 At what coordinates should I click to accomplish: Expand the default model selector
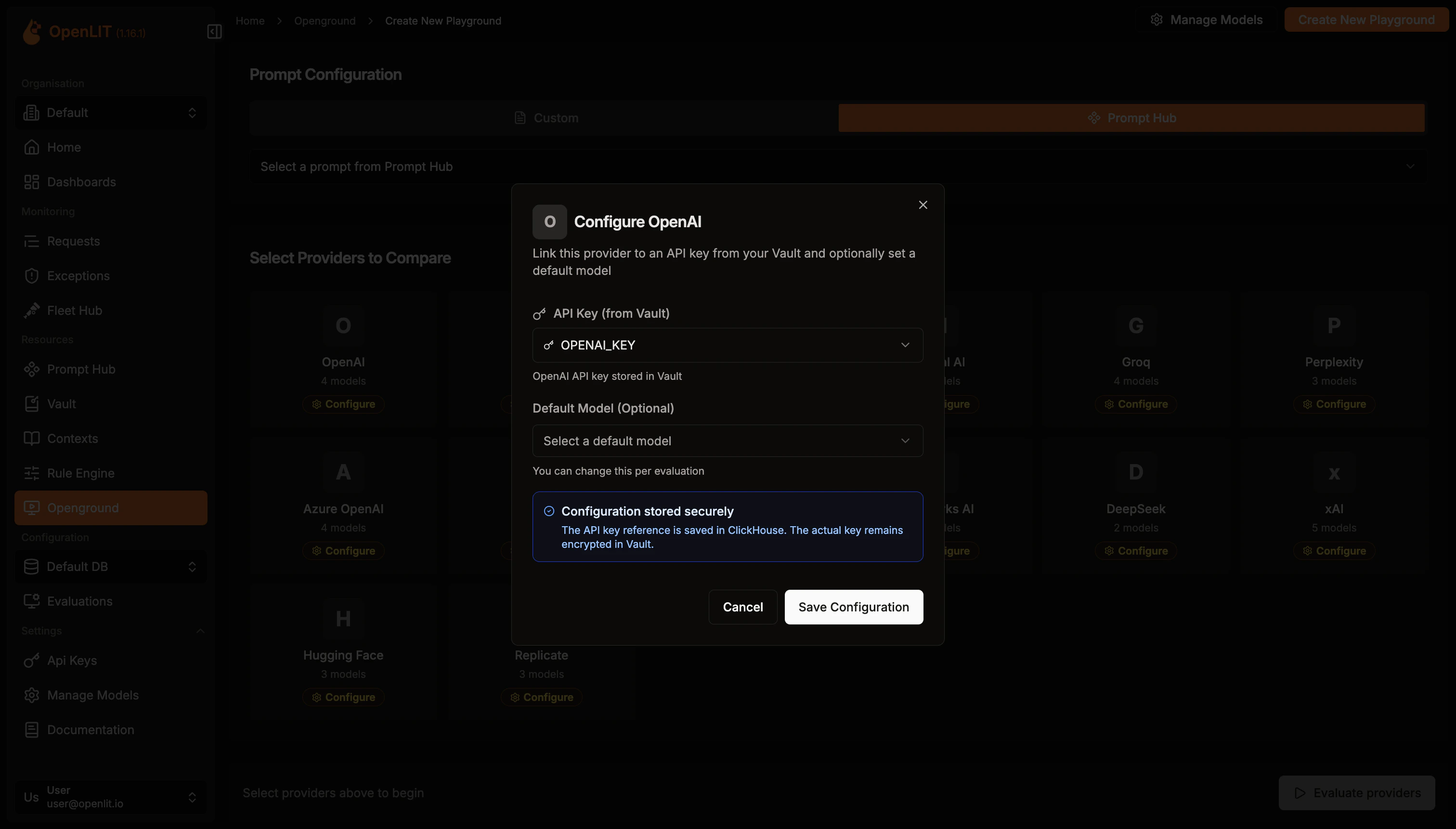[727, 440]
